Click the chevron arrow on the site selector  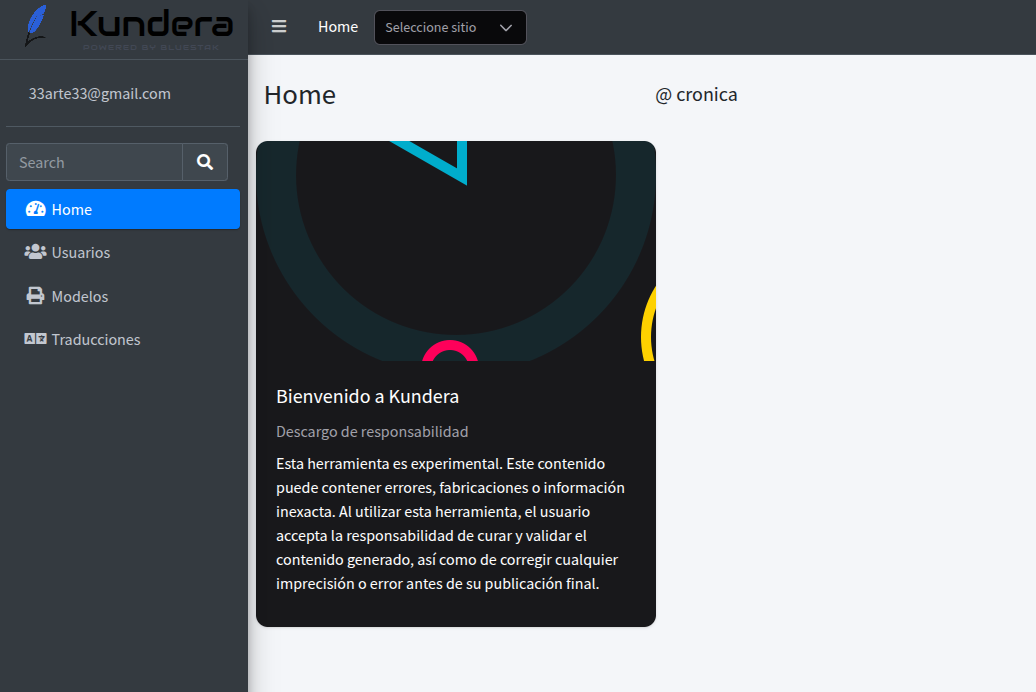pos(506,28)
